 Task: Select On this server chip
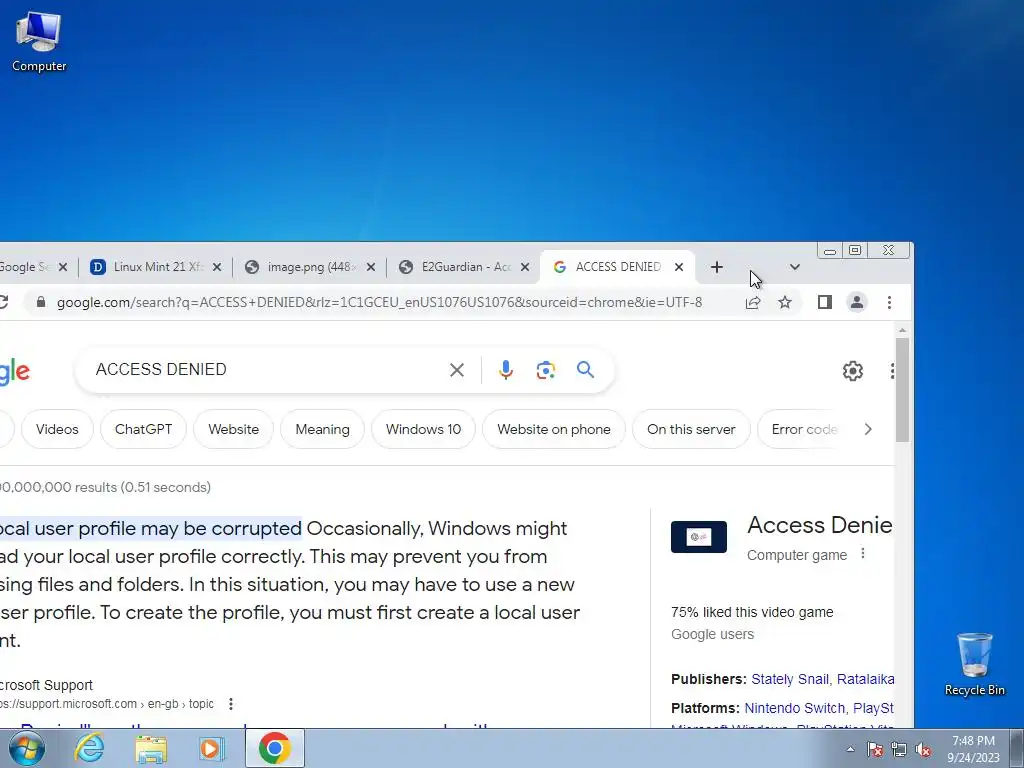[x=691, y=429]
